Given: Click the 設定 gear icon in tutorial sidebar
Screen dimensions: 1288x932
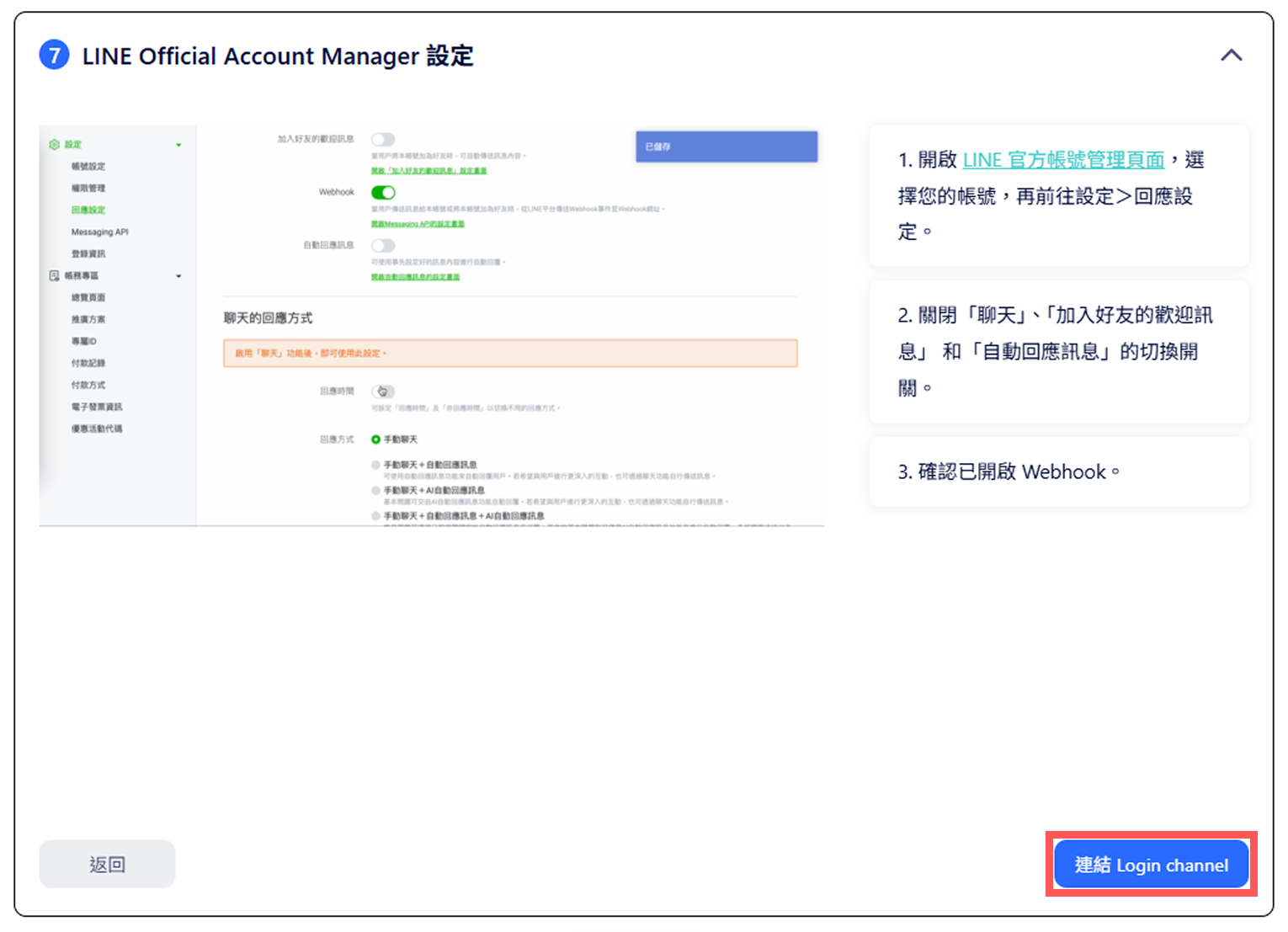Looking at the screenshot, I should (54, 144).
